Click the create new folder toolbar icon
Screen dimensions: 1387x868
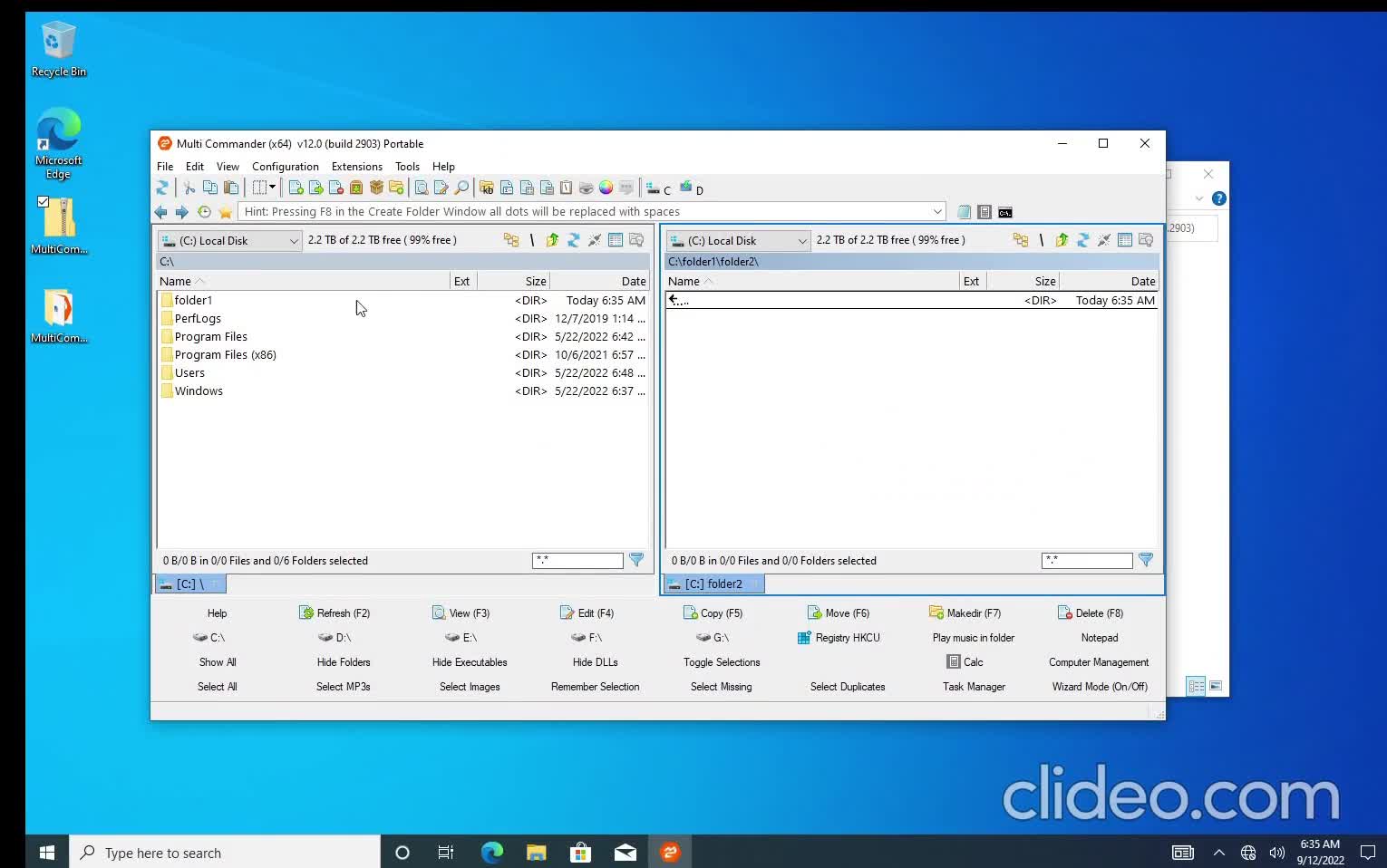(396, 188)
